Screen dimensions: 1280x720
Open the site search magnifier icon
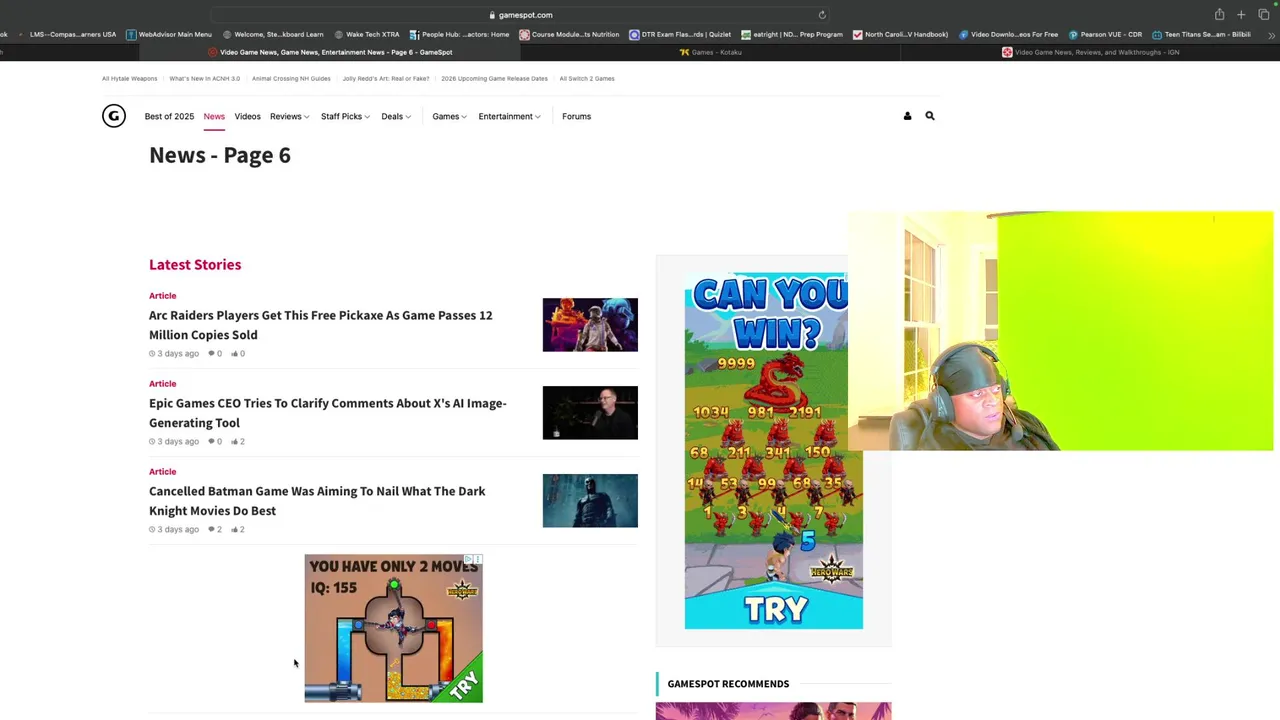(930, 116)
